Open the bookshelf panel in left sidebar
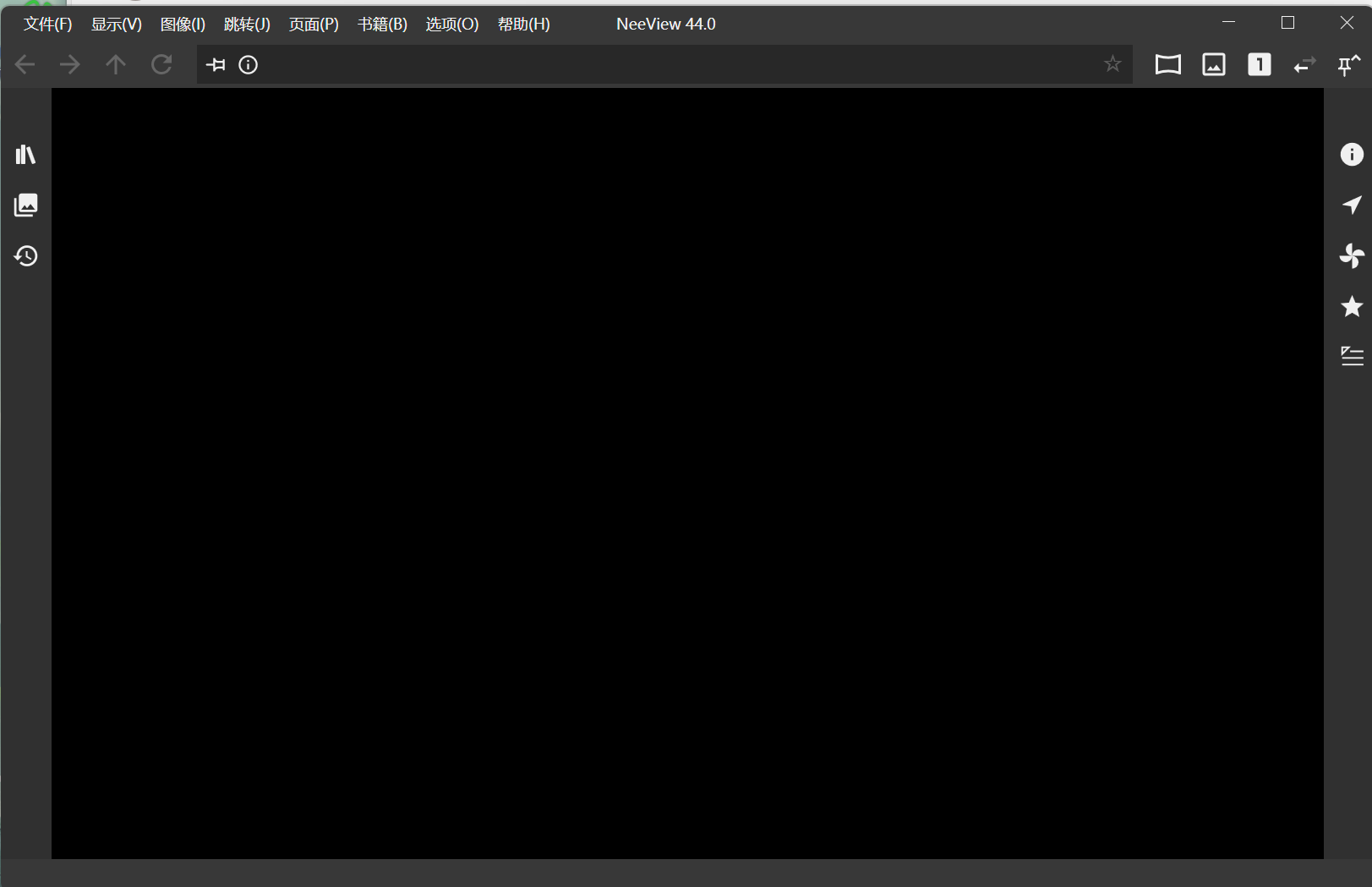This screenshot has height=887, width=1372. click(x=25, y=155)
